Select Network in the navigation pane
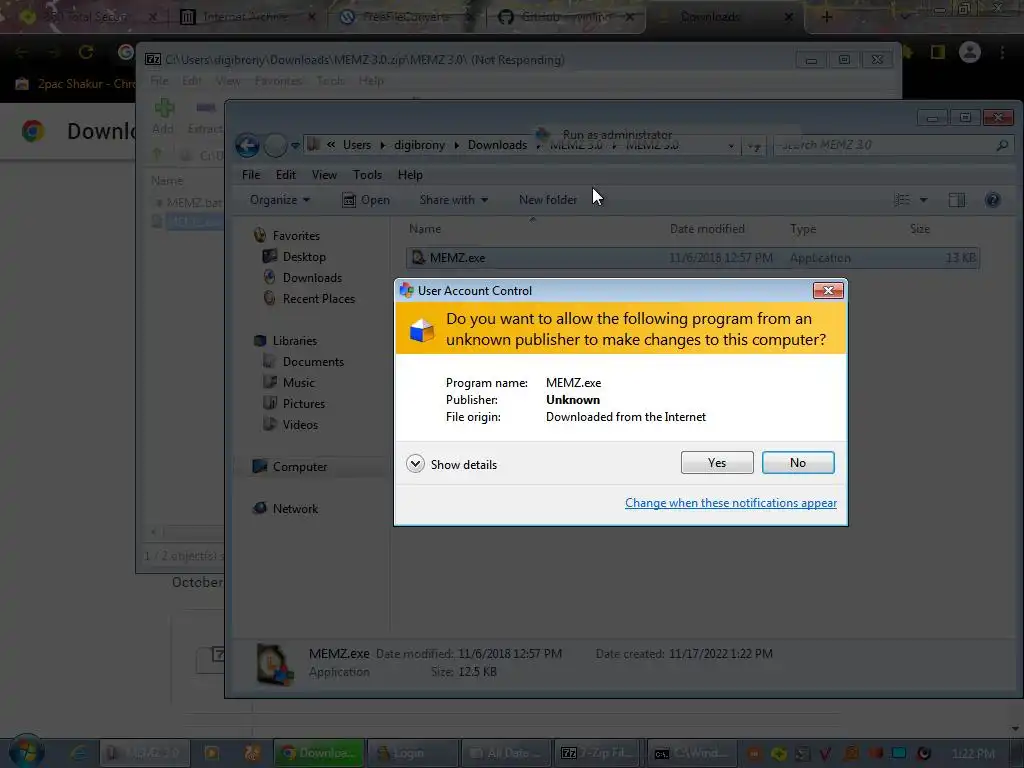 pos(295,509)
